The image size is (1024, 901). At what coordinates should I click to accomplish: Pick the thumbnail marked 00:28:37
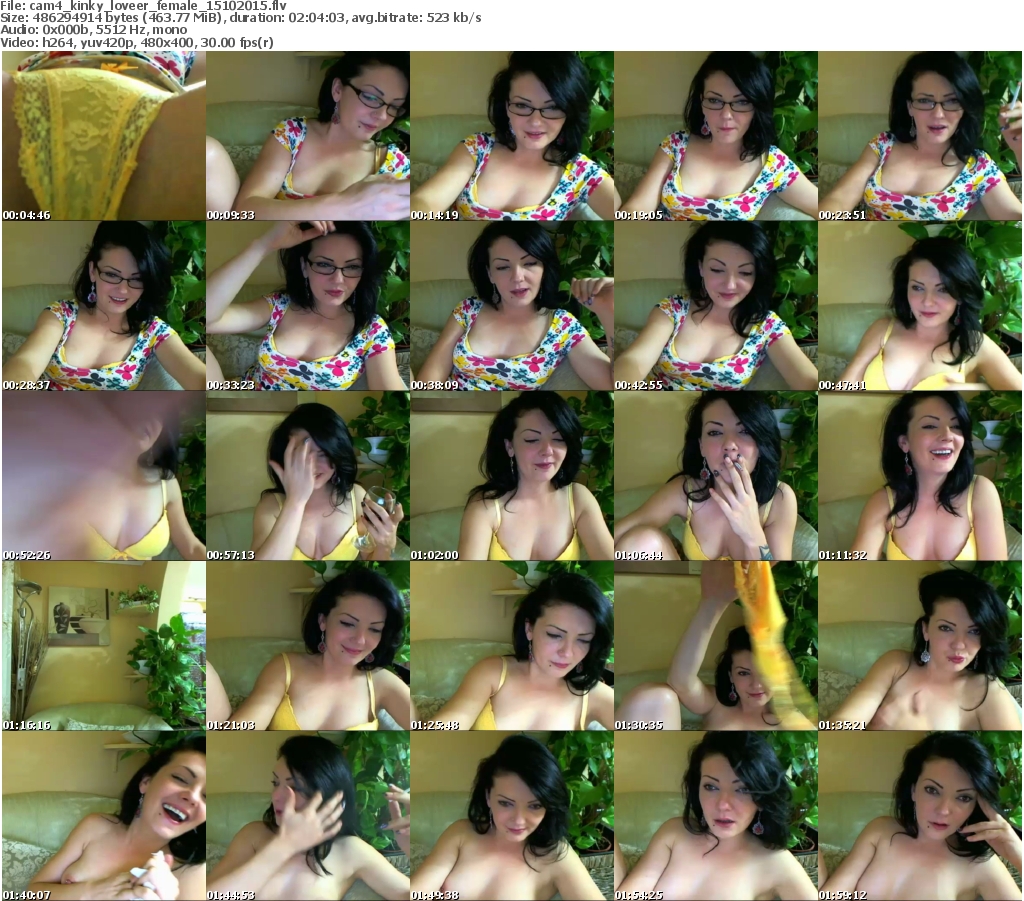click(104, 306)
